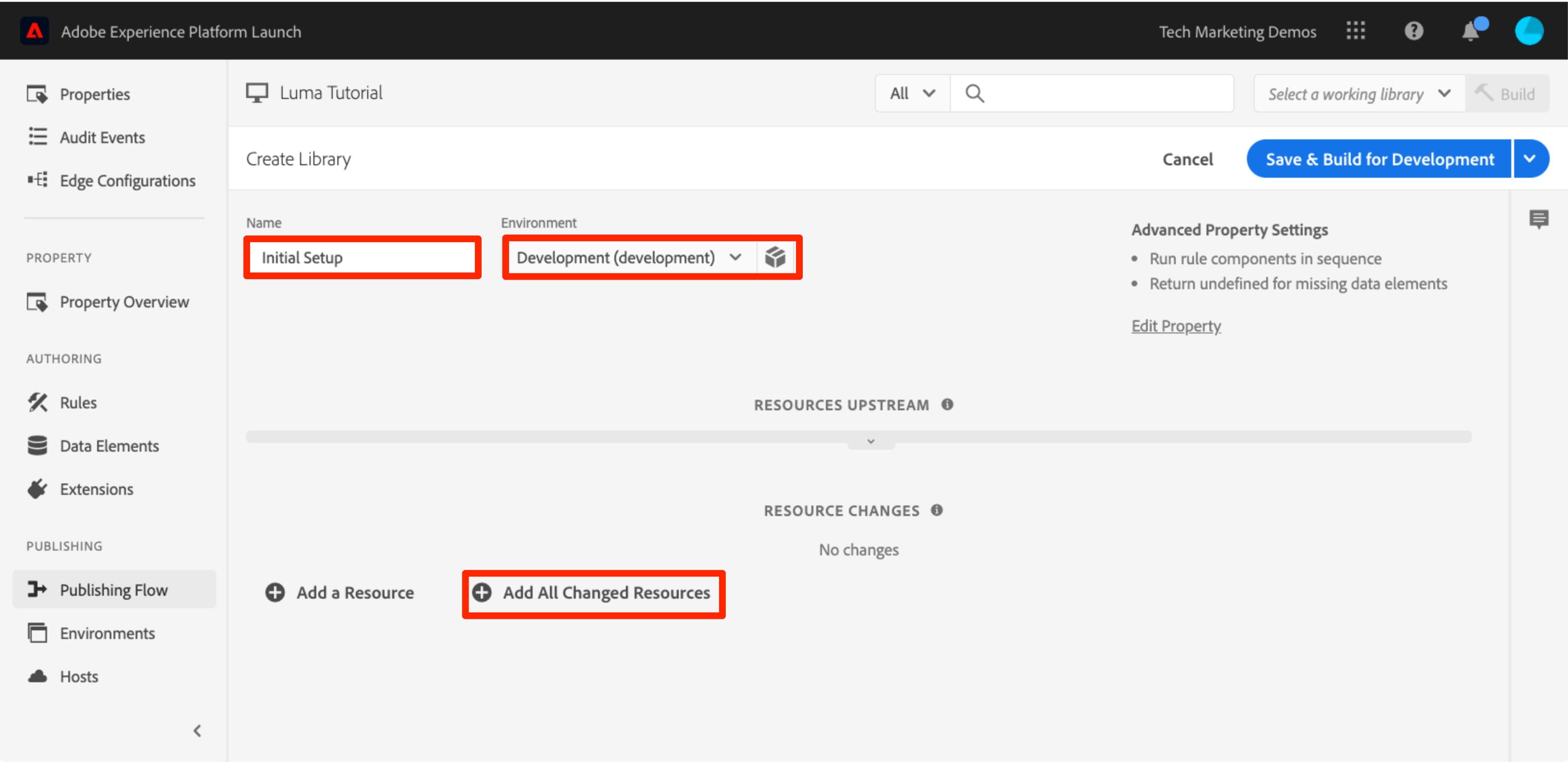Open the notifications bell
The width and height of the screenshot is (1568, 762).
[x=1471, y=31]
